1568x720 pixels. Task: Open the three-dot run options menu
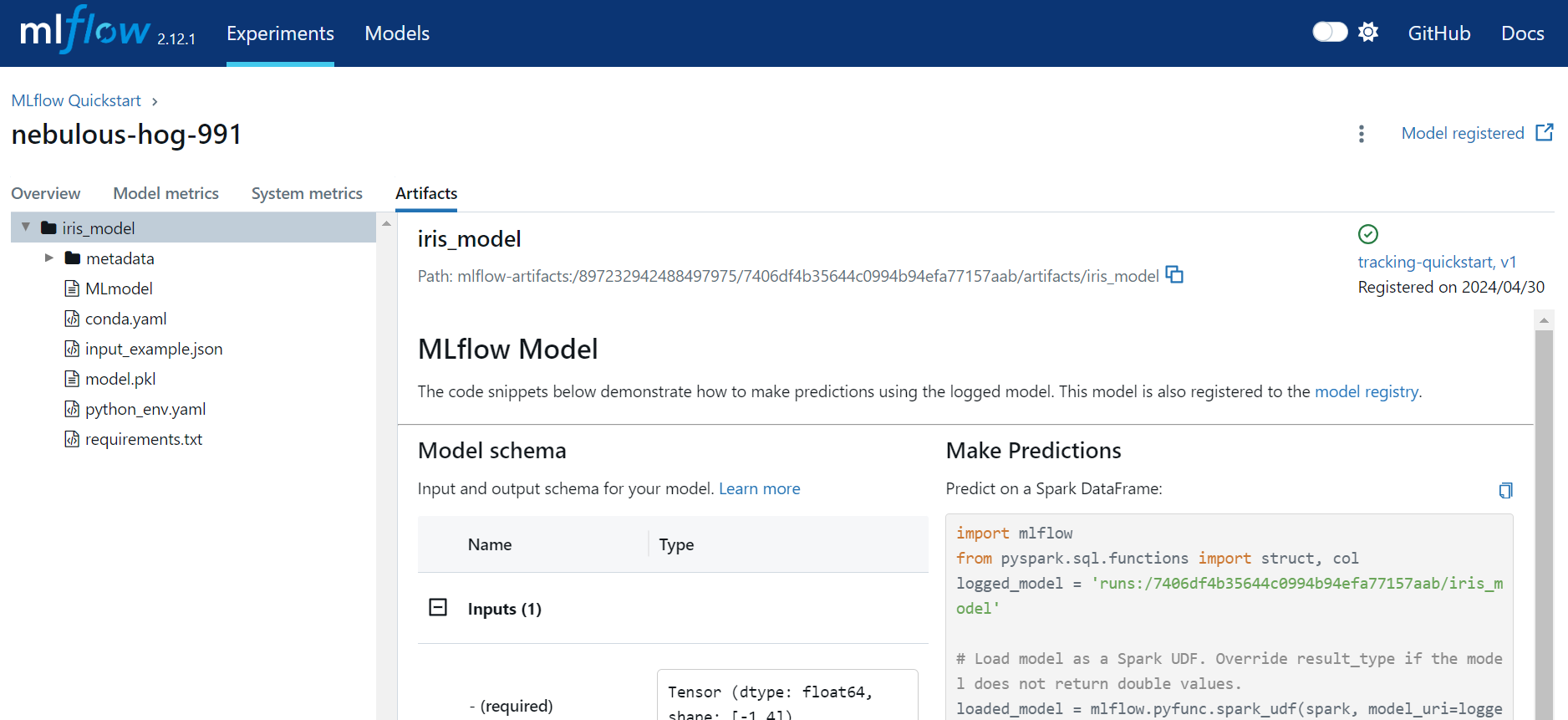click(1362, 134)
